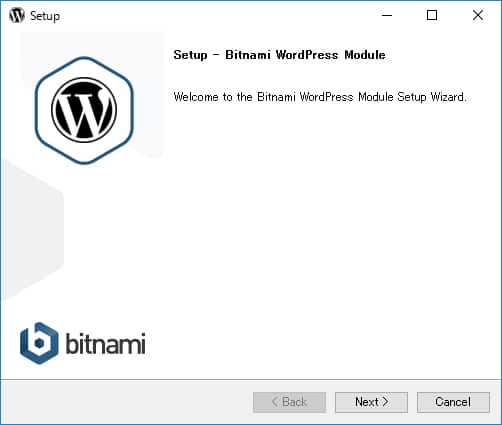Click the right chevron inside the Next button
The height and width of the screenshot is (425, 502).
pos(385,401)
